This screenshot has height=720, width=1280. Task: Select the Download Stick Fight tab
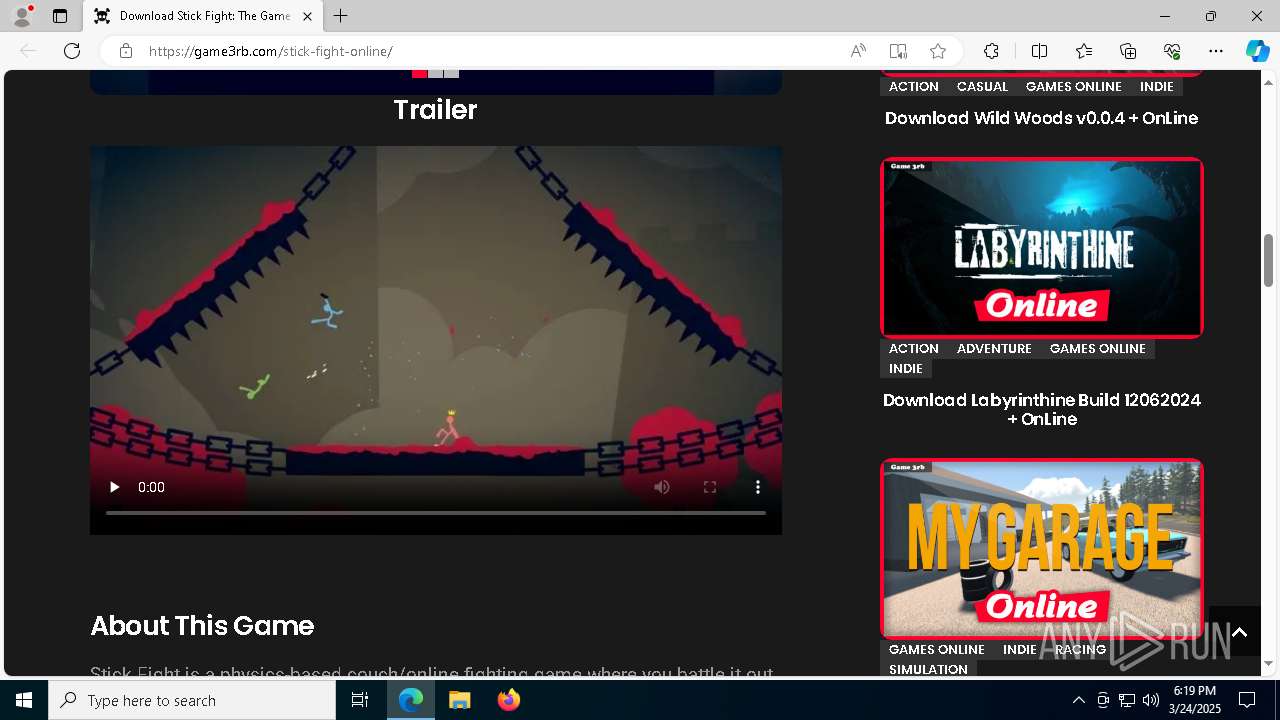pyautogui.click(x=203, y=16)
